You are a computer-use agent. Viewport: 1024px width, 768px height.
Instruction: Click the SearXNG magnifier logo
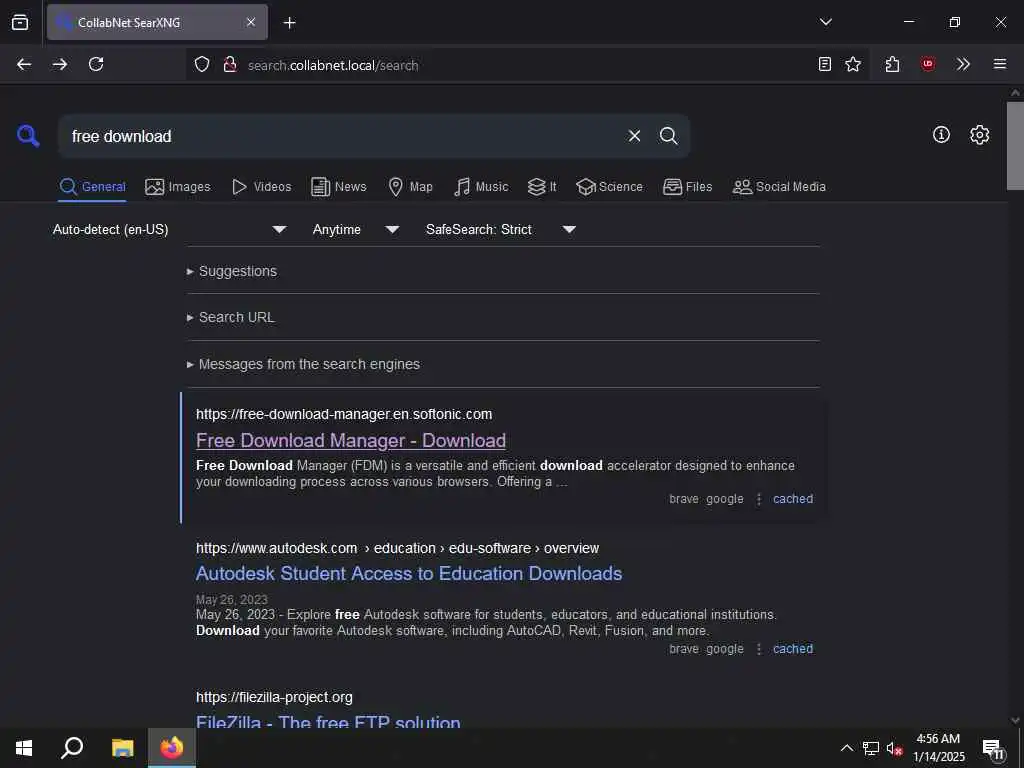tap(28, 136)
